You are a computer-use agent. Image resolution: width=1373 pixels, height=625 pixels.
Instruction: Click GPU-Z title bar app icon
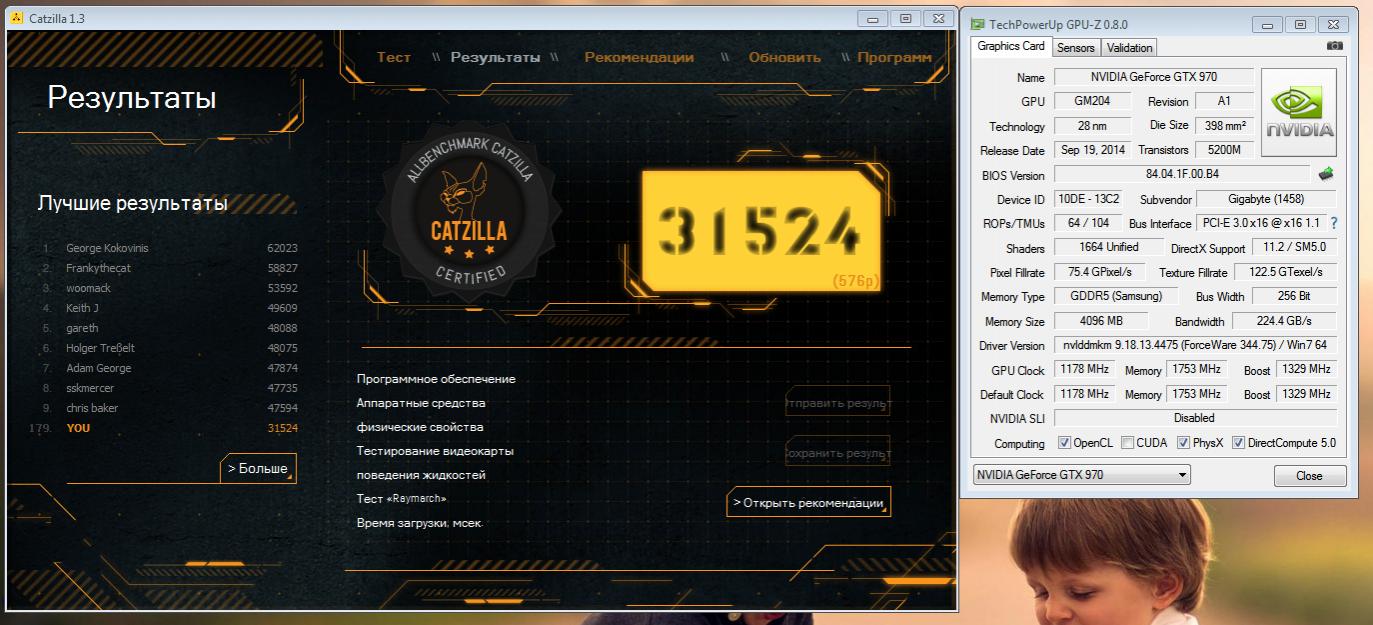point(978,24)
